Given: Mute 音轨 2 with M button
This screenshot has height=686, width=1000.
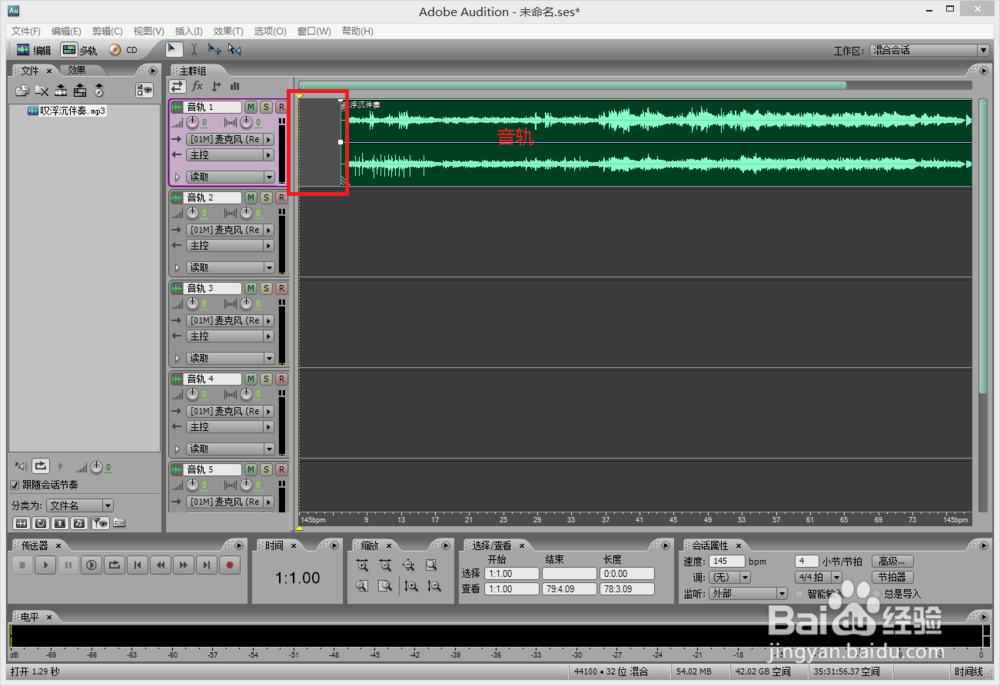Looking at the screenshot, I should pyautogui.click(x=251, y=198).
